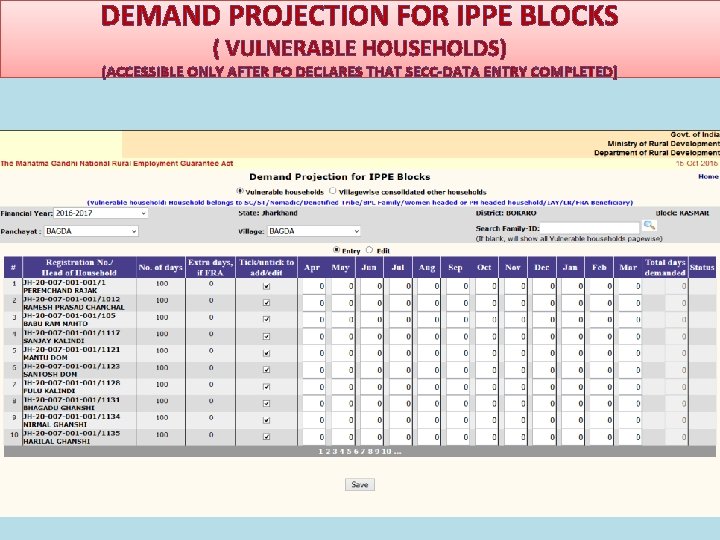Click 'District: BOKARO' label
Screen dimensions: 720x540
[506, 213]
